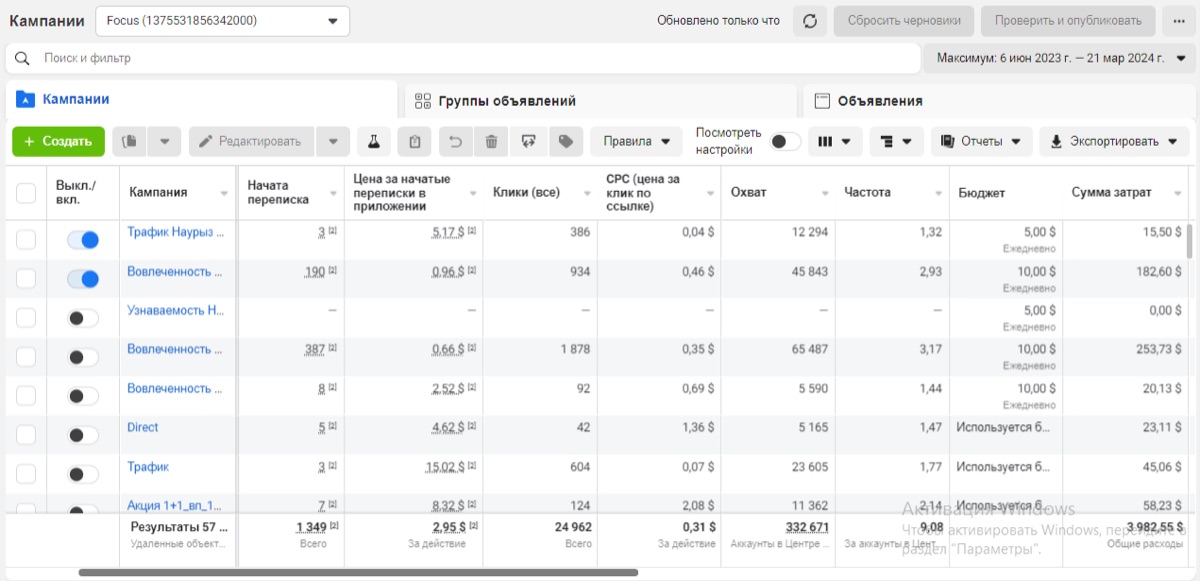Open the Правила dropdown
Viewport: 1200px width, 581px height.
click(x=636, y=141)
